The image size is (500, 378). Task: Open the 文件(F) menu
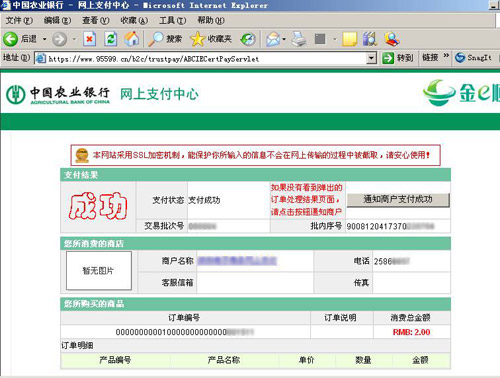19,21
